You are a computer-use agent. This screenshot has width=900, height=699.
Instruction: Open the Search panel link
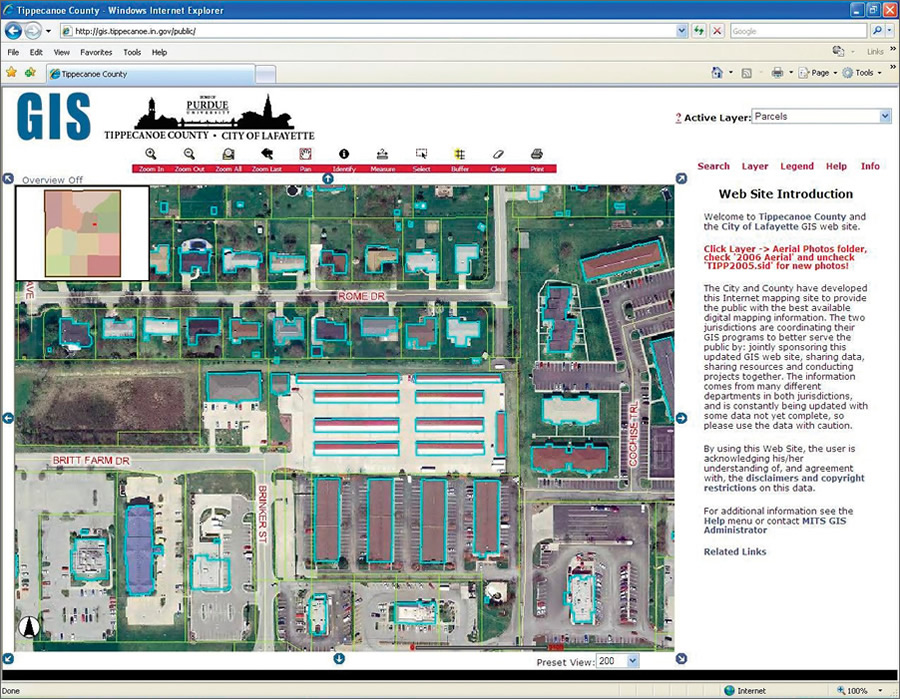click(x=713, y=166)
